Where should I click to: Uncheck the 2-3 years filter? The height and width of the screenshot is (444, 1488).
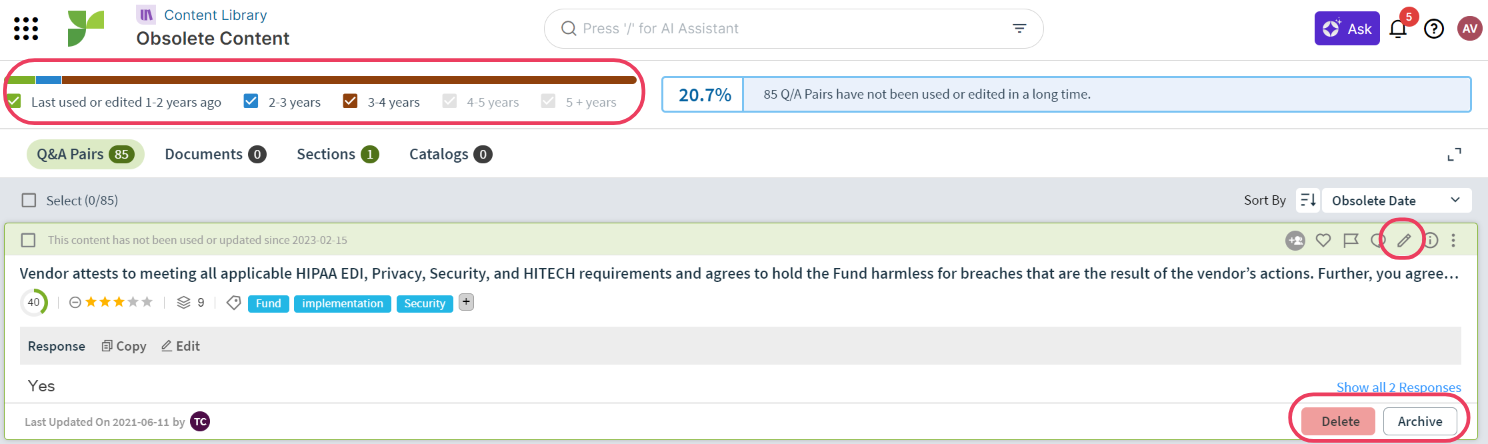point(251,101)
